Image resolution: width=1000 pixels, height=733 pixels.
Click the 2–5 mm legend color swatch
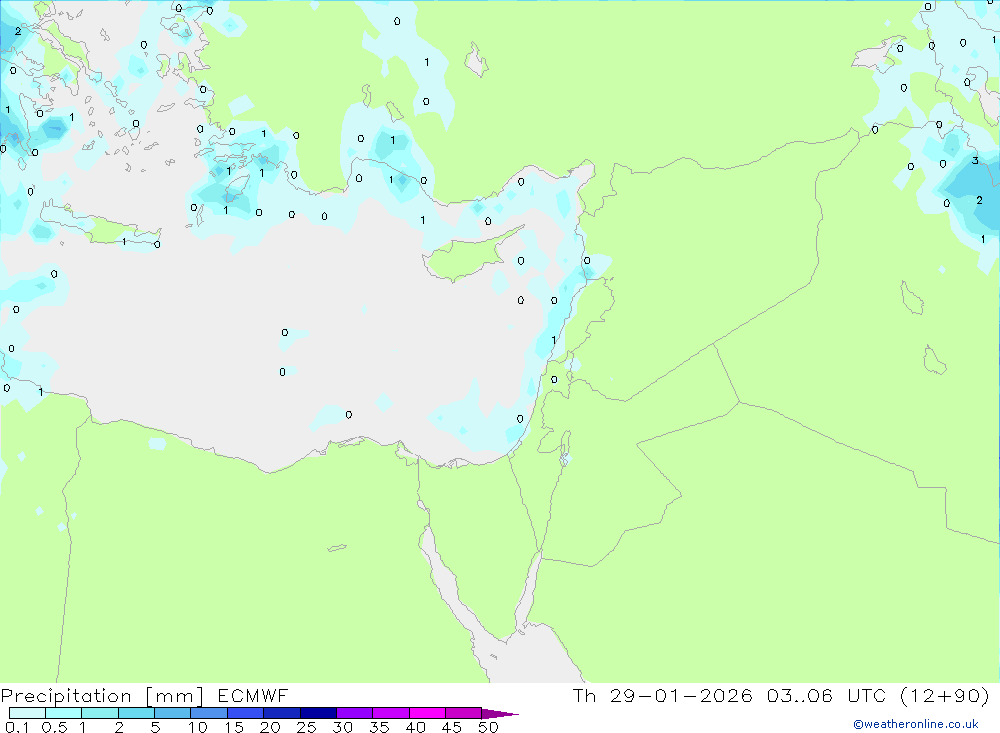136,713
